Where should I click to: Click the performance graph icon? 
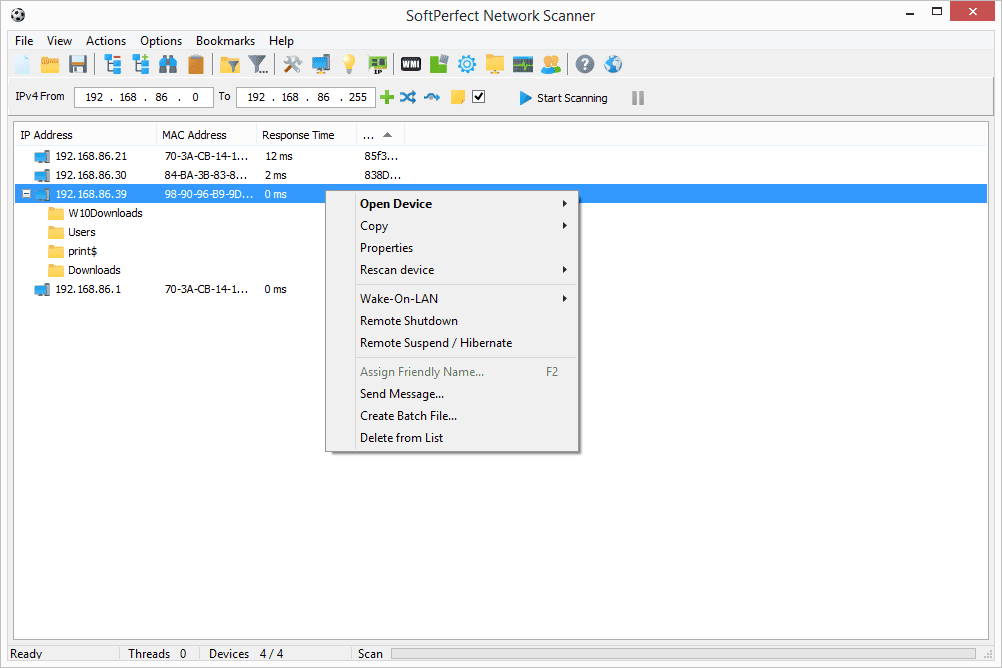click(523, 64)
